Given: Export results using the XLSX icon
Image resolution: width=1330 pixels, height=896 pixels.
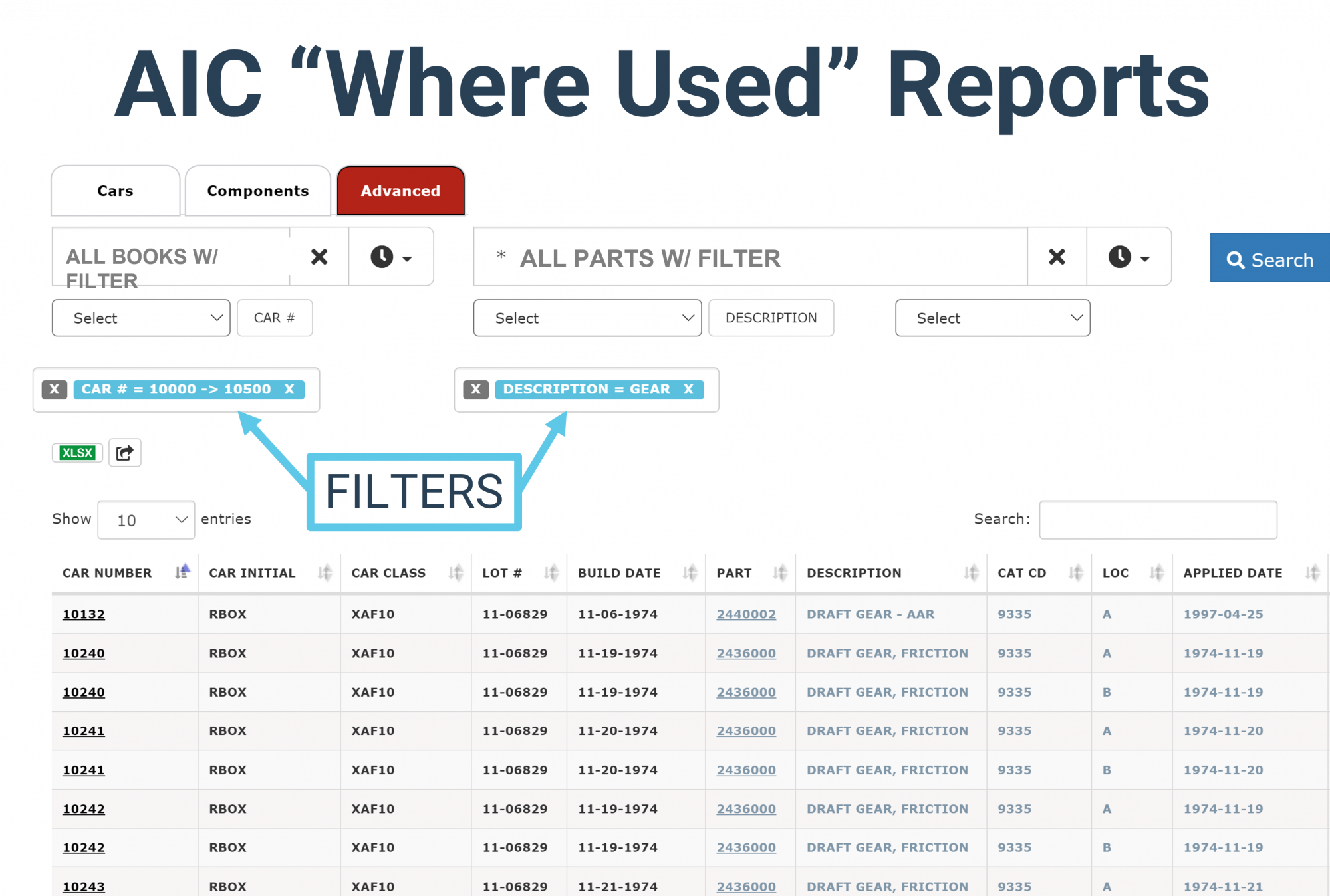Looking at the screenshot, I should pyautogui.click(x=76, y=452).
